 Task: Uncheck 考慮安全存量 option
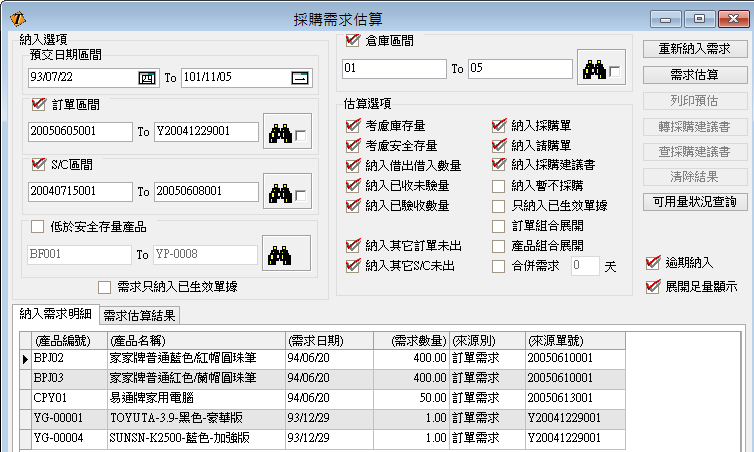click(351, 145)
